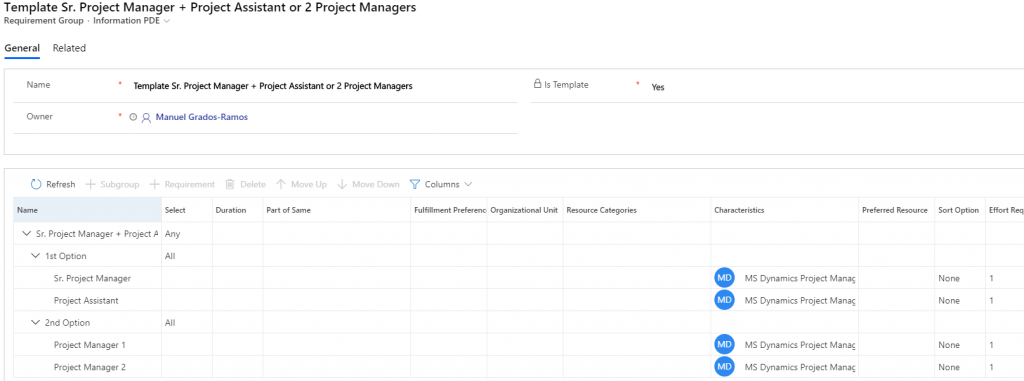Click the Delete trash icon

pos(230,184)
